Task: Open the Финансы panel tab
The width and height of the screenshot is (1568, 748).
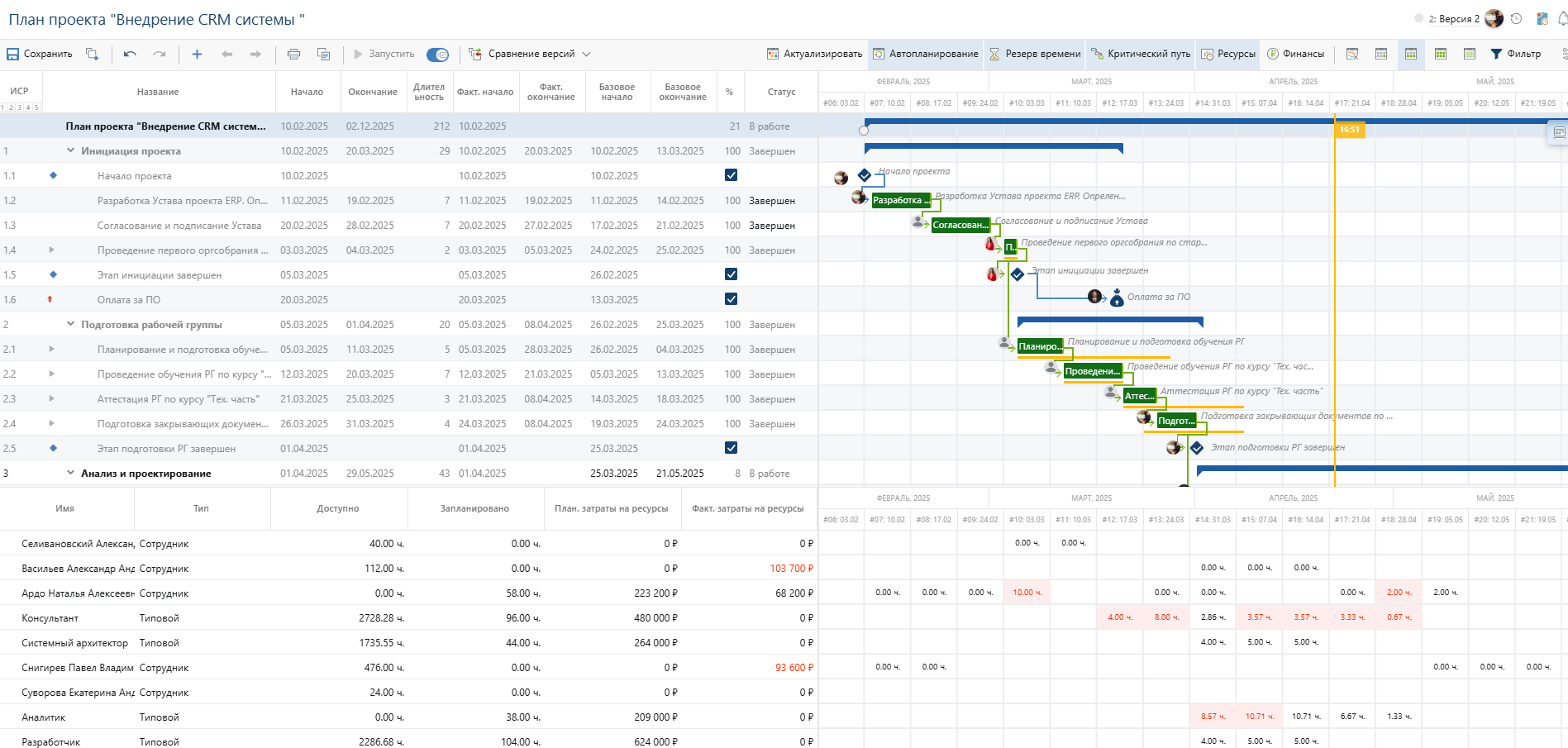Action: point(1295,54)
